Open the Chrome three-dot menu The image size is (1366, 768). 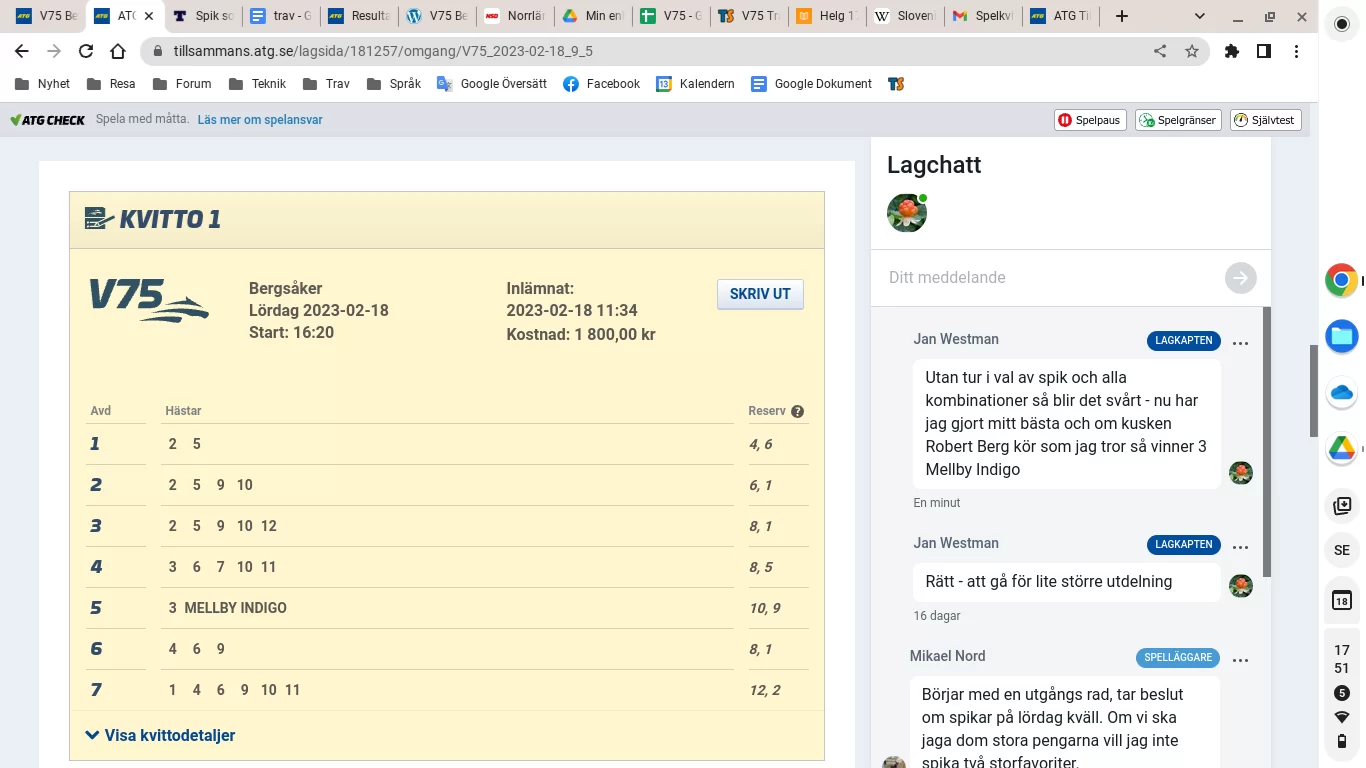pos(1296,51)
